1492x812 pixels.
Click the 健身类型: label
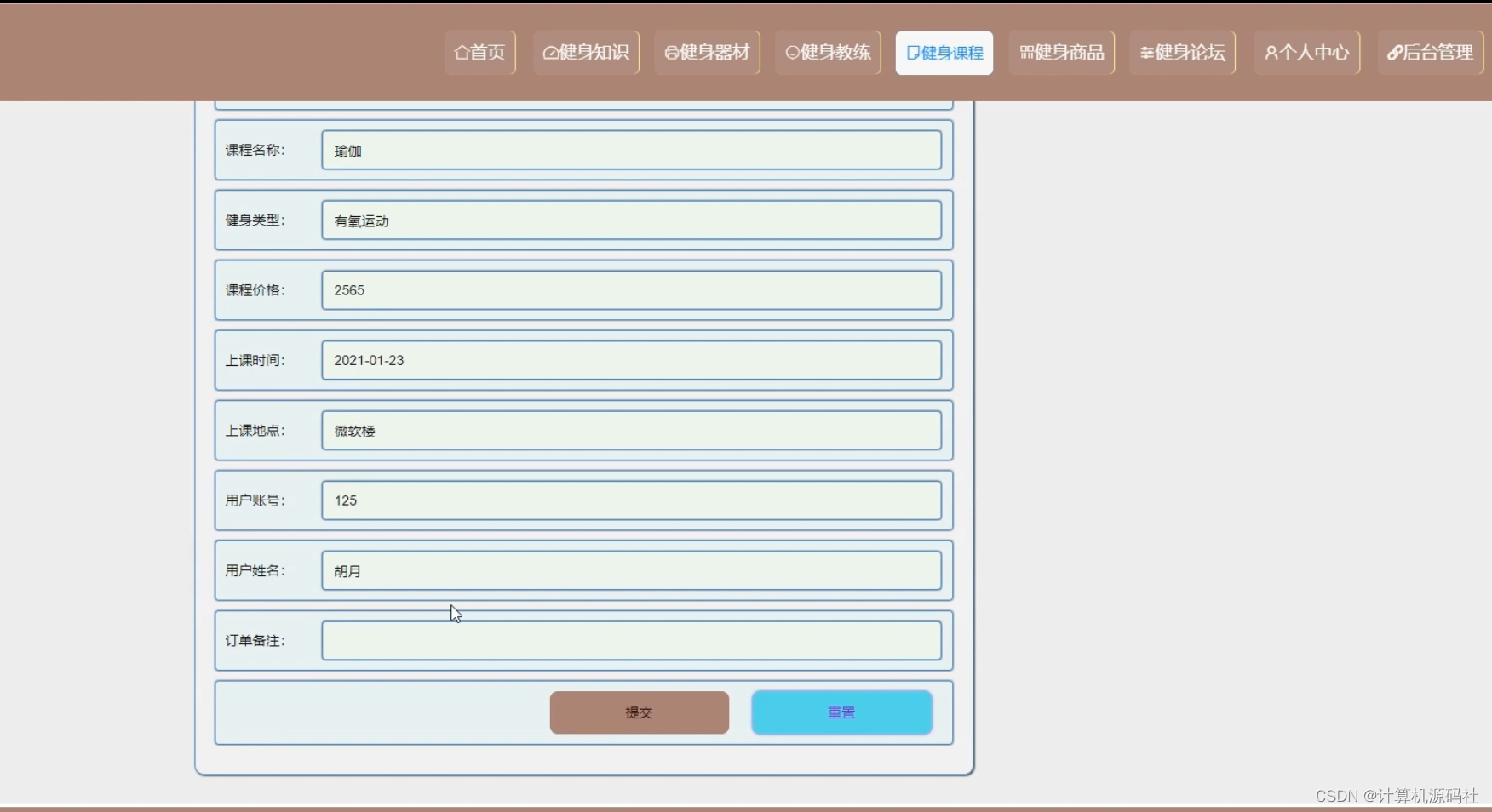pos(255,220)
